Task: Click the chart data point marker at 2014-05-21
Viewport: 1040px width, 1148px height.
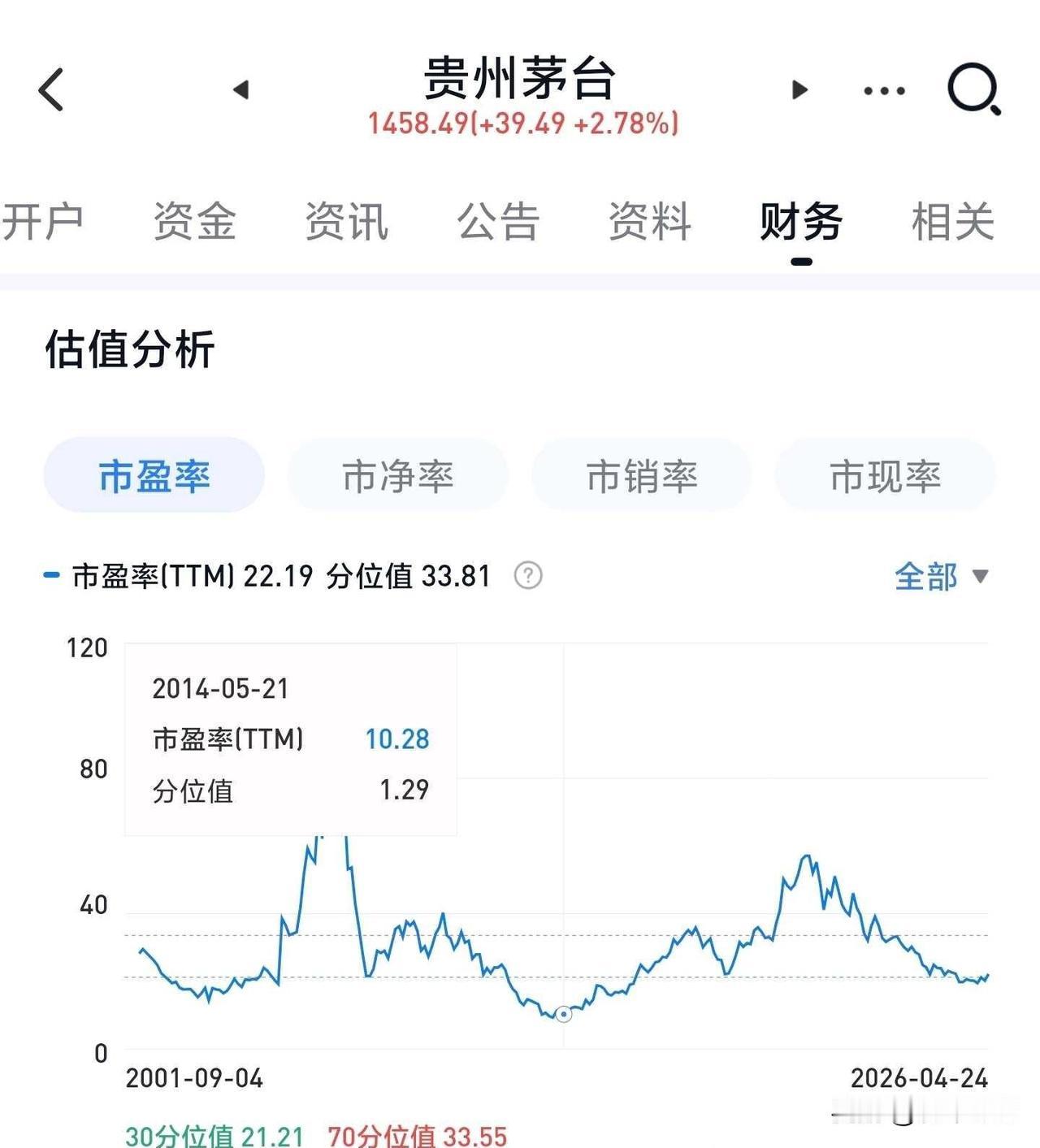Action: click(x=563, y=1014)
